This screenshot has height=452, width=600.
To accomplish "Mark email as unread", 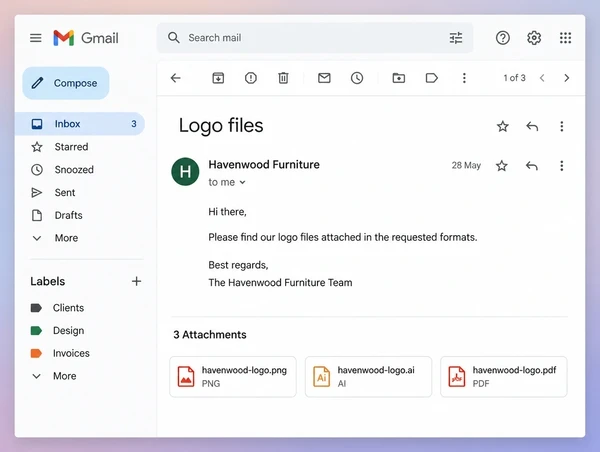I will pos(324,78).
